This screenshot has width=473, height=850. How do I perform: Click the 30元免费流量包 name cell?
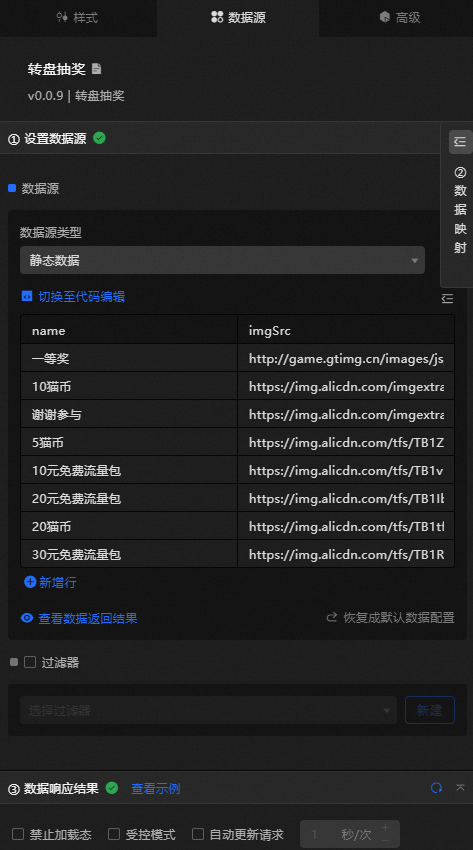(129, 555)
